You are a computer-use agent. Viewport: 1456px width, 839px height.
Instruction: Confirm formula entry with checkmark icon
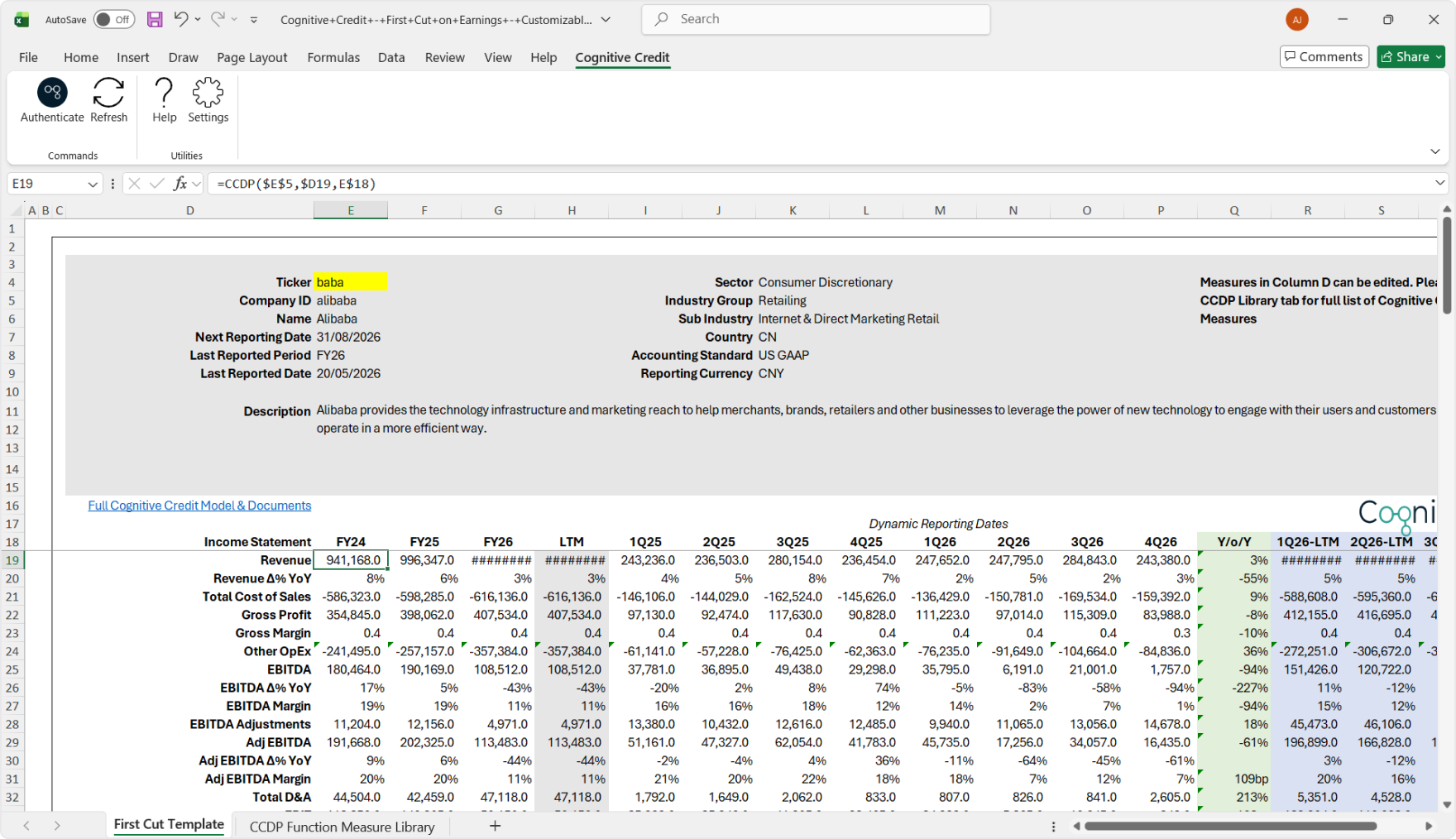pyautogui.click(x=156, y=184)
